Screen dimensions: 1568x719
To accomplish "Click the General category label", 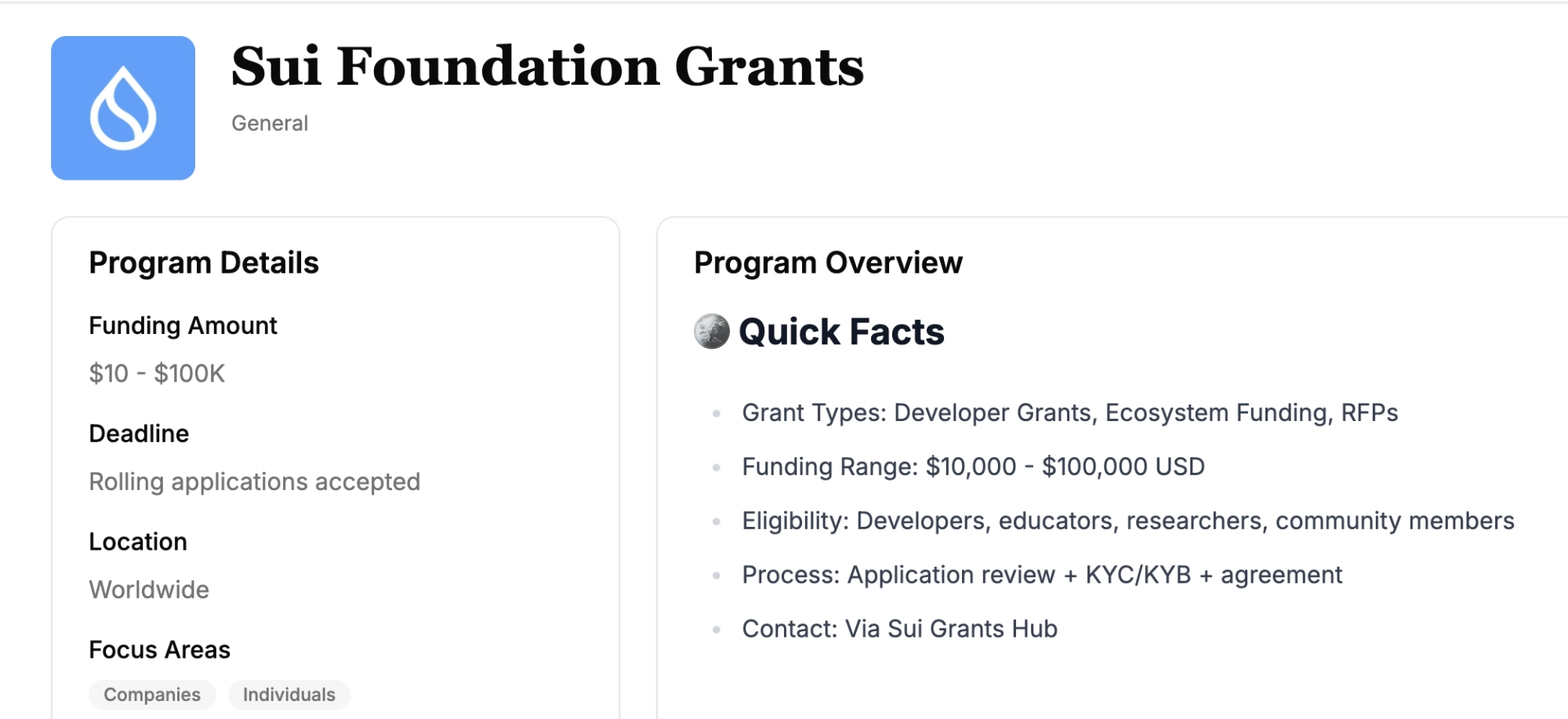I will 270,123.
